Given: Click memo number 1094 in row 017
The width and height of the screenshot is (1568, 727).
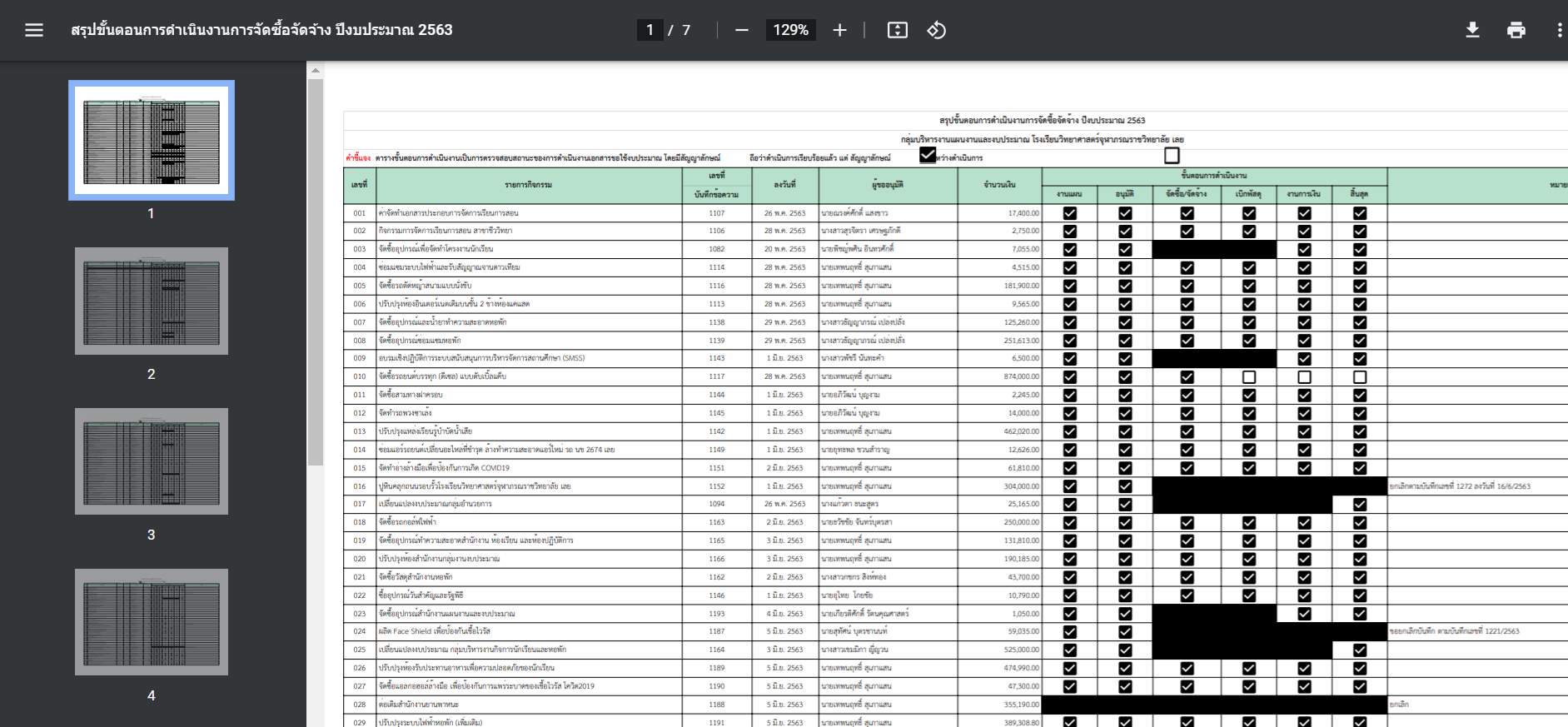Looking at the screenshot, I should coord(717,504).
